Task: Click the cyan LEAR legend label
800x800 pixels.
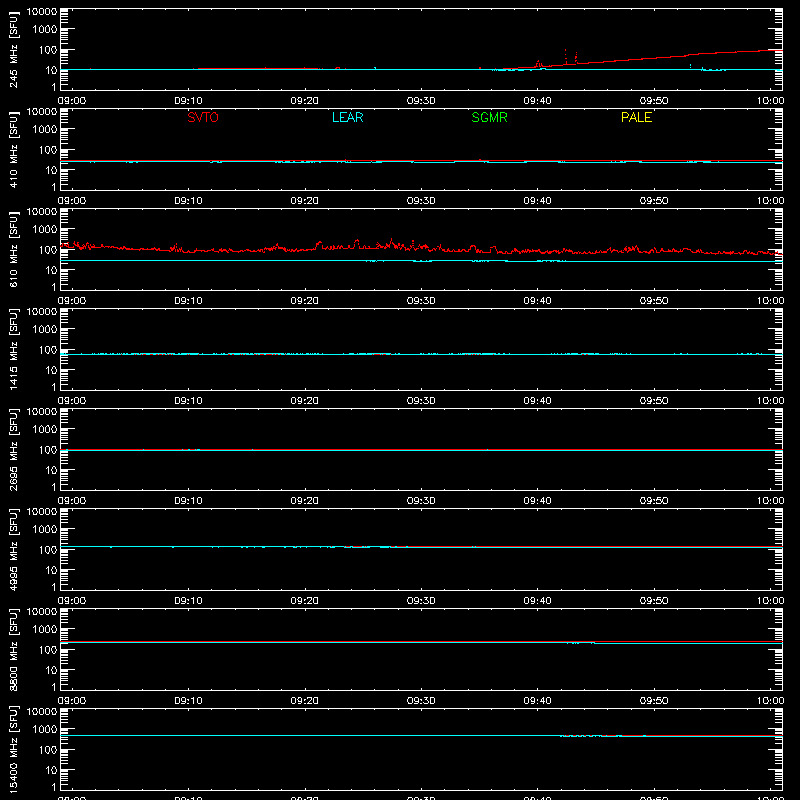Action: pos(347,117)
